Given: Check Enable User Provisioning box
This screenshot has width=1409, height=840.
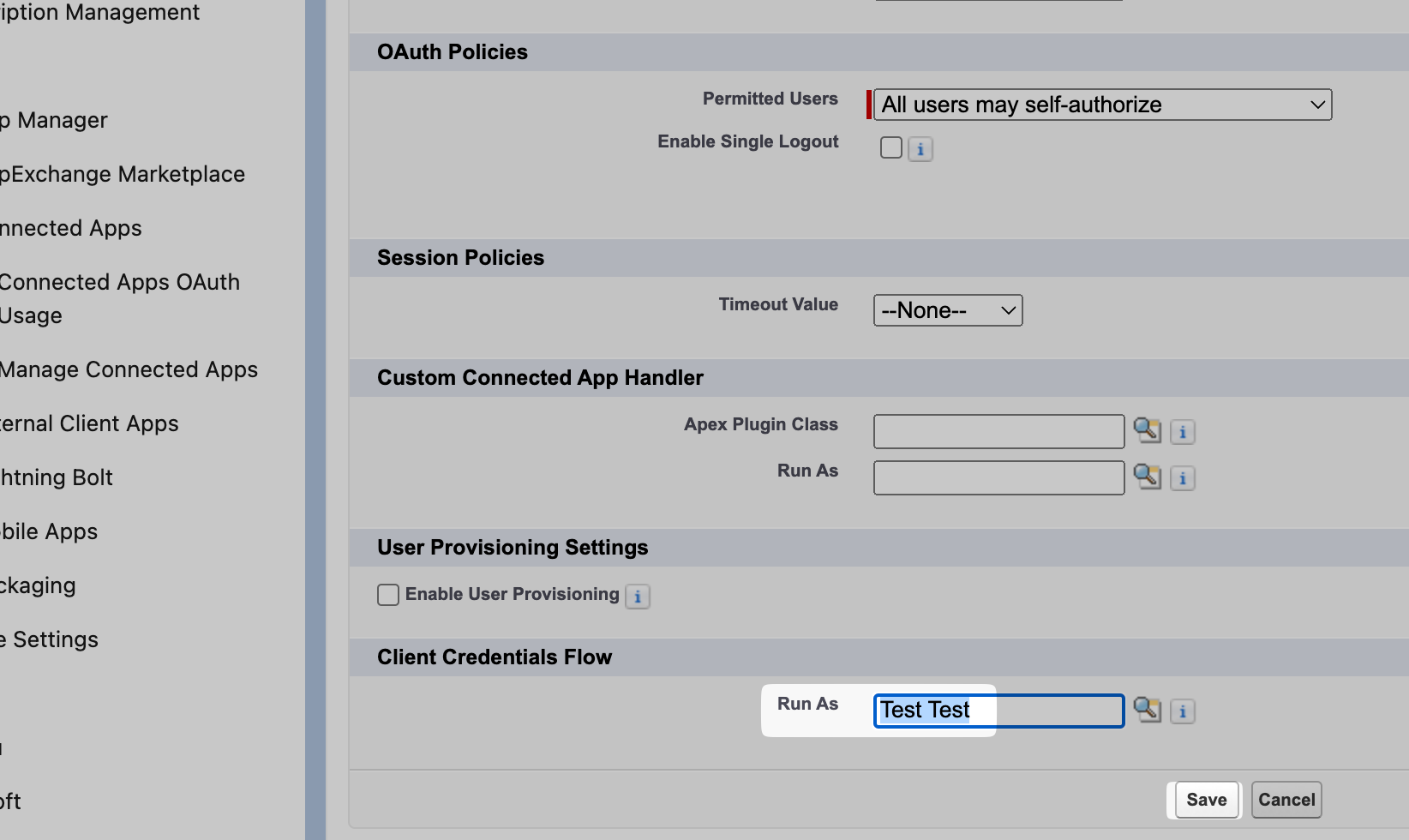Looking at the screenshot, I should click(388, 595).
